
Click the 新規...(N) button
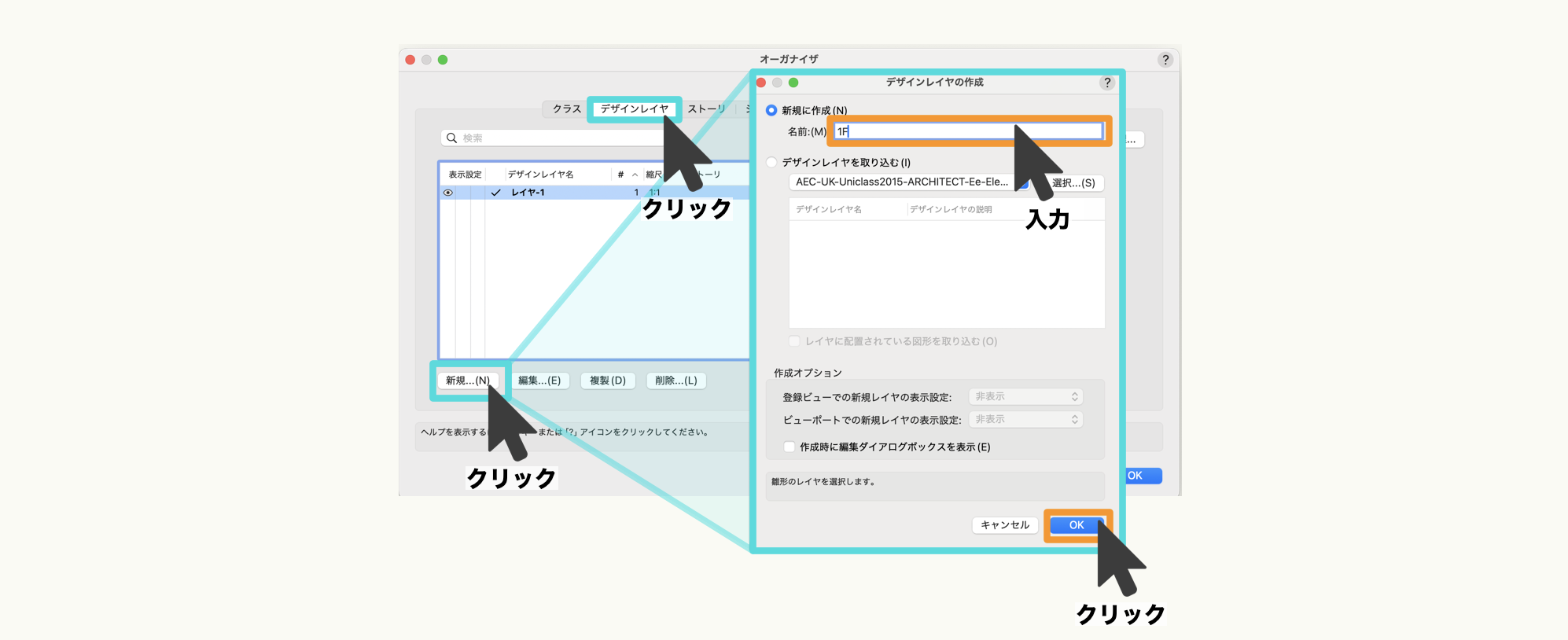(x=468, y=381)
